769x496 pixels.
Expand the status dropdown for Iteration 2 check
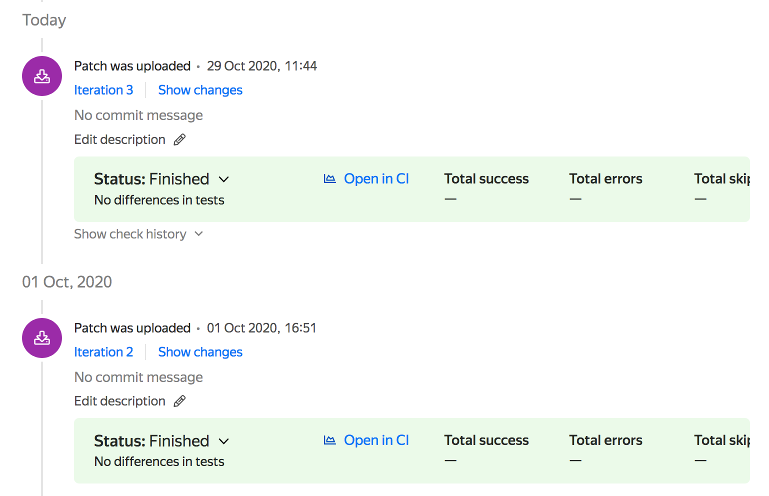point(224,441)
